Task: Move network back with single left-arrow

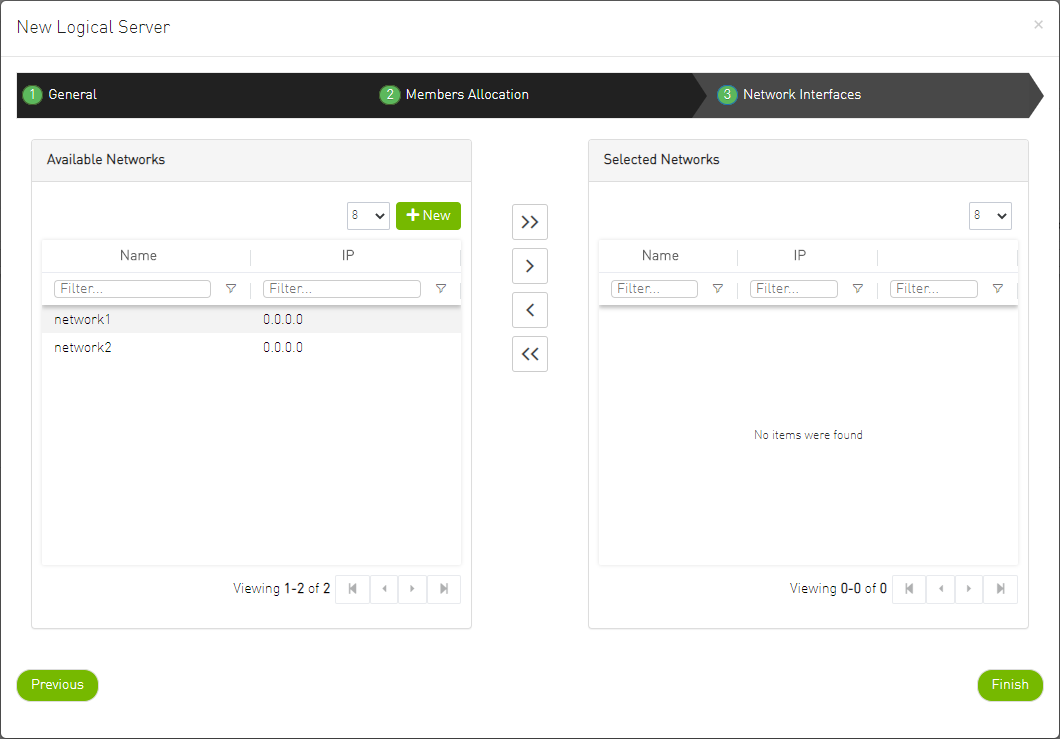Action: 530,309
